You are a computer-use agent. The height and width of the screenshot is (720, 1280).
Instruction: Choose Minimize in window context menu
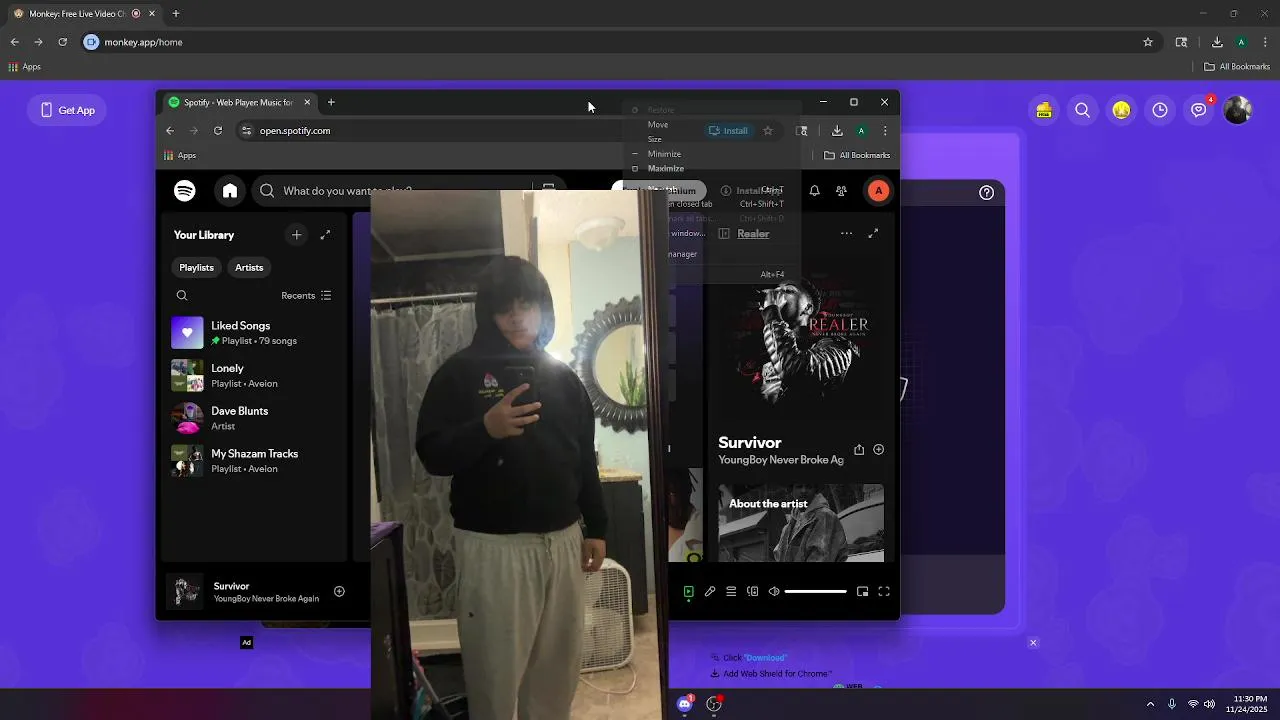coord(712,154)
